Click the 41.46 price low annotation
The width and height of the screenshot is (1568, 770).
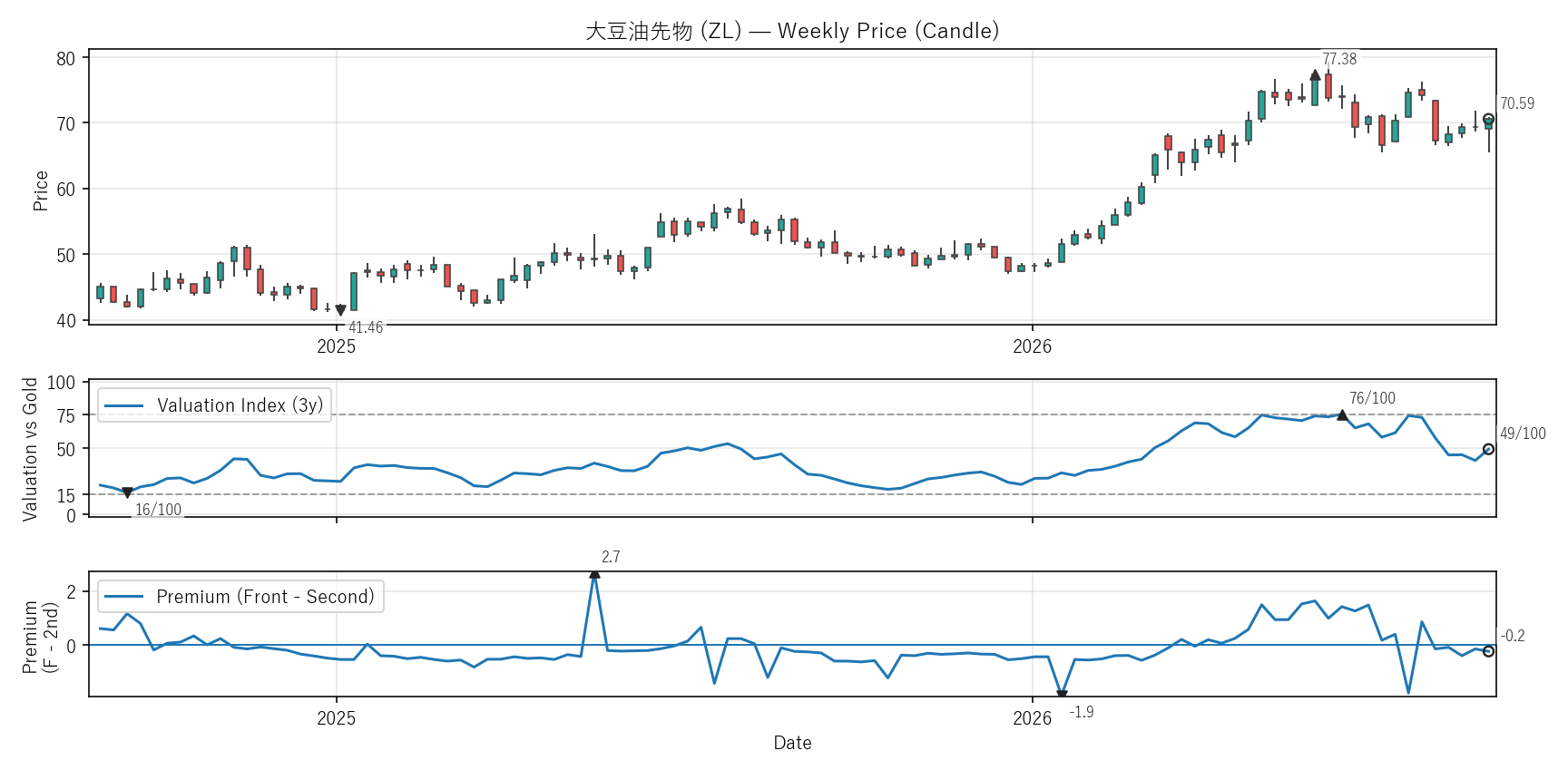[366, 327]
